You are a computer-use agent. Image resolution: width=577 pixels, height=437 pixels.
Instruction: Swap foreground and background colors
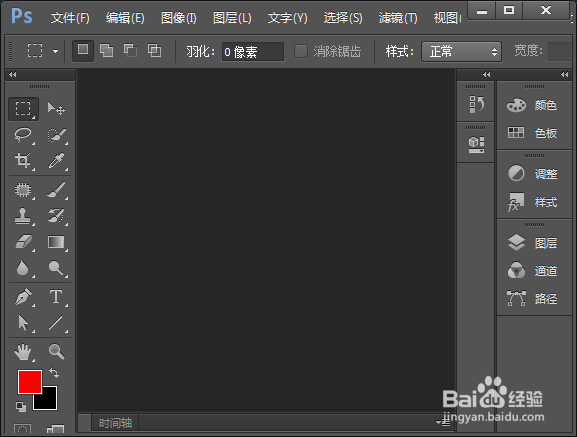click(54, 373)
